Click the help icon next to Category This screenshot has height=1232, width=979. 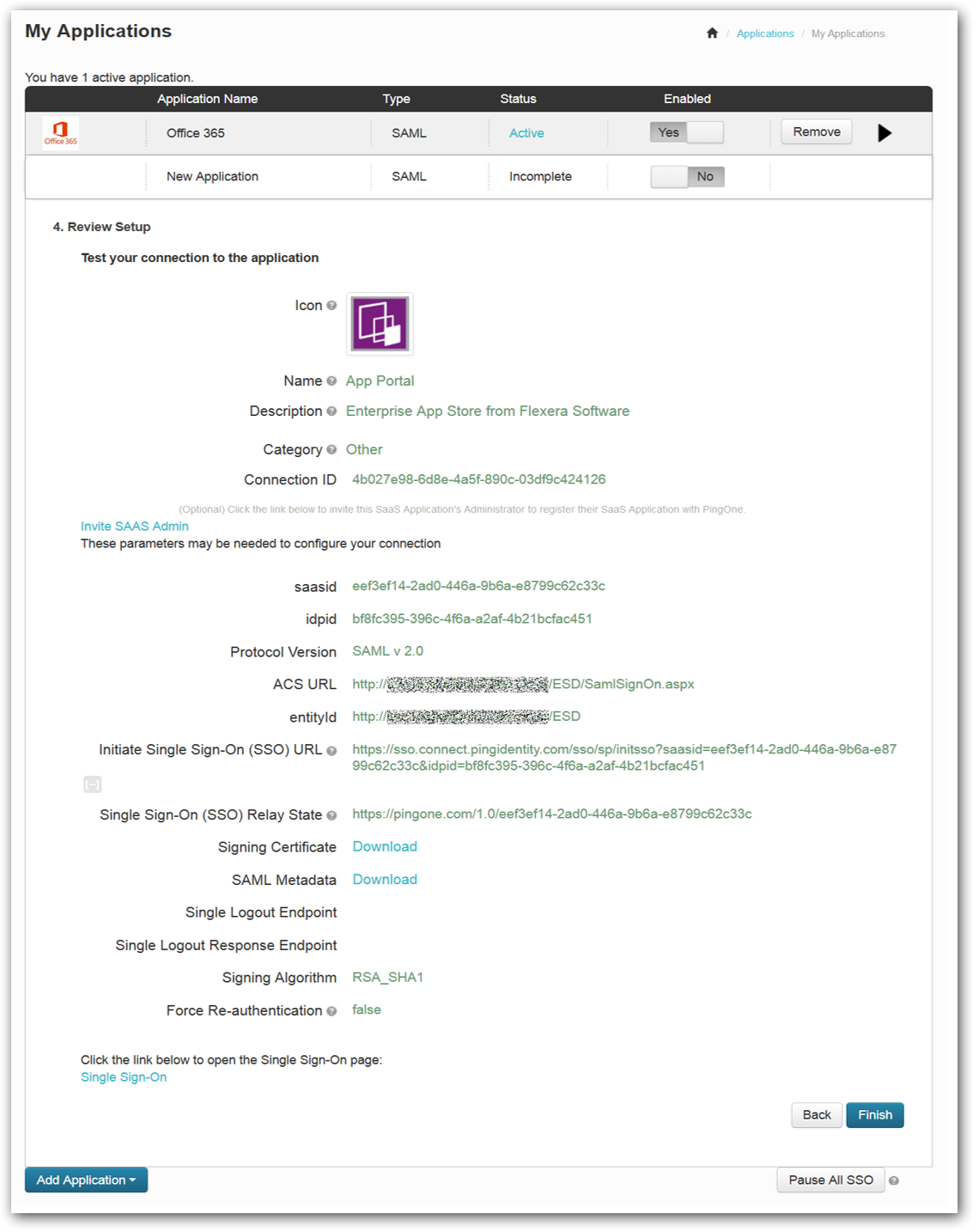point(331,449)
